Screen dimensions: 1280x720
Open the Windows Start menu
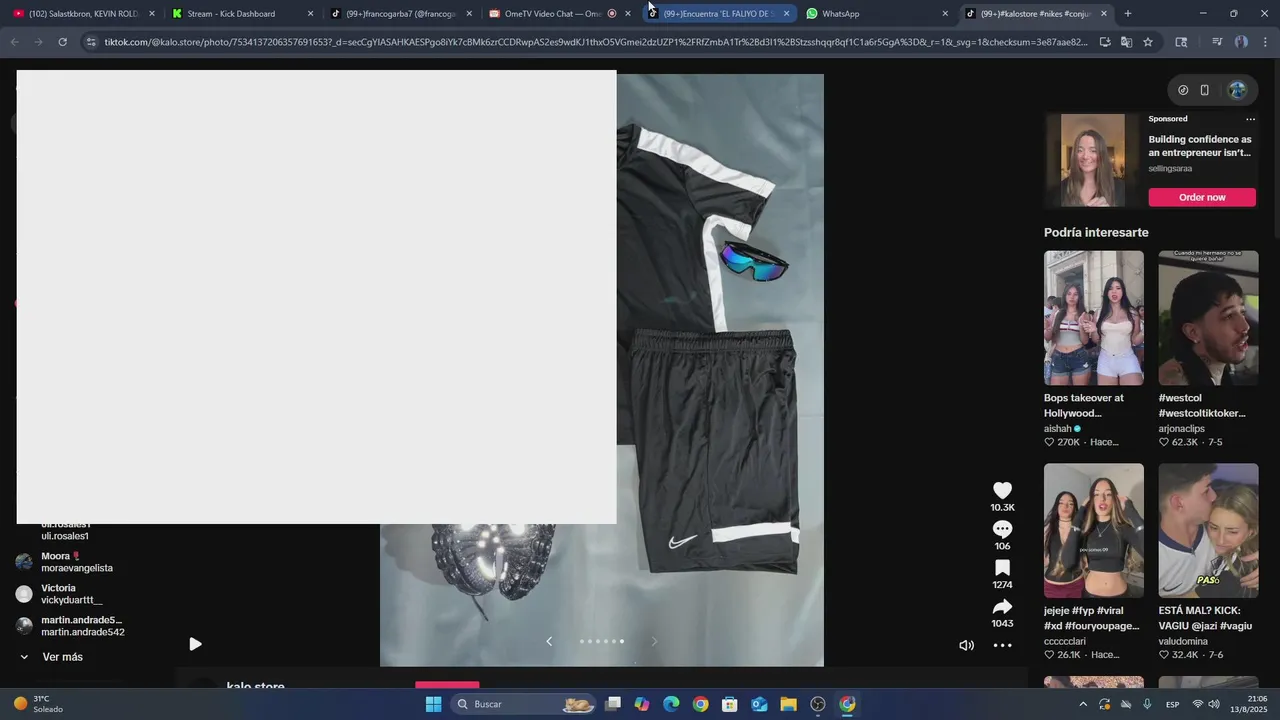pyautogui.click(x=433, y=704)
